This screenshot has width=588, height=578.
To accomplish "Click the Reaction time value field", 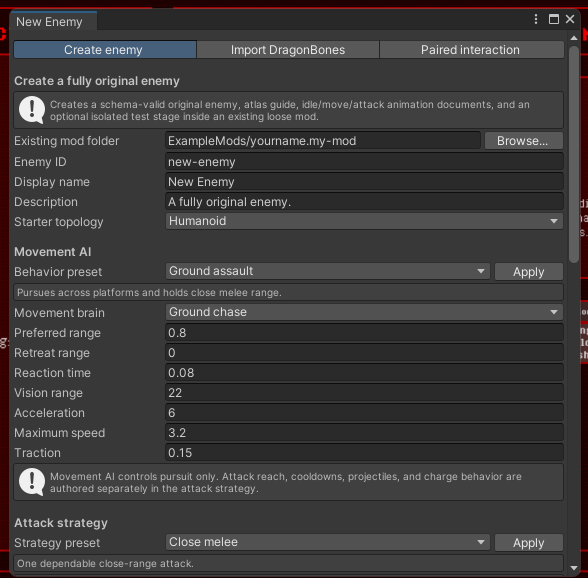I will click(x=364, y=373).
